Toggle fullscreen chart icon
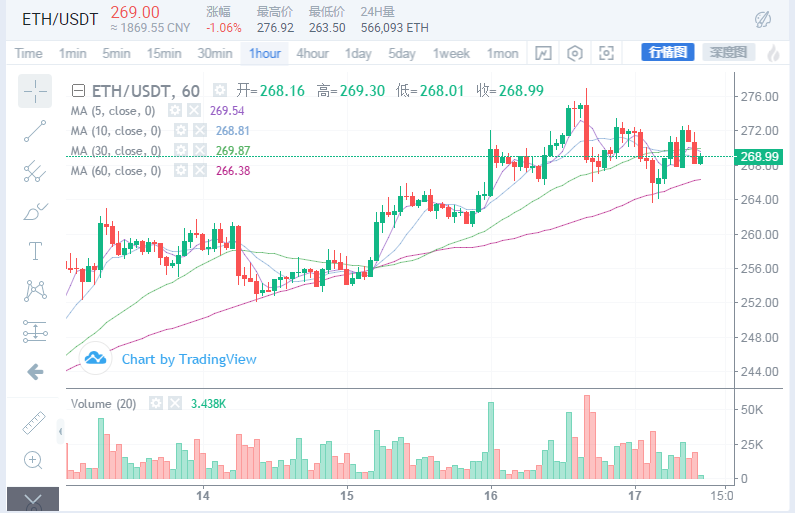The height and width of the screenshot is (513, 795). tap(606, 53)
